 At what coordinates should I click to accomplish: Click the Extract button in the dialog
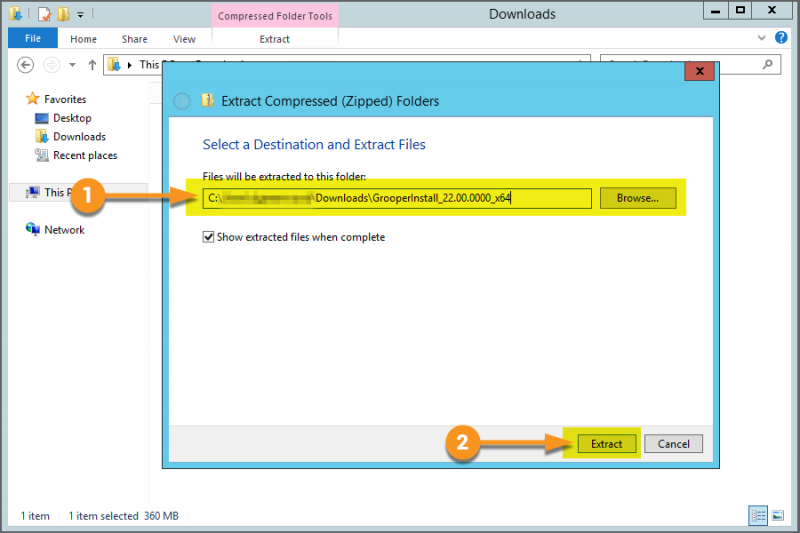tap(607, 444)
